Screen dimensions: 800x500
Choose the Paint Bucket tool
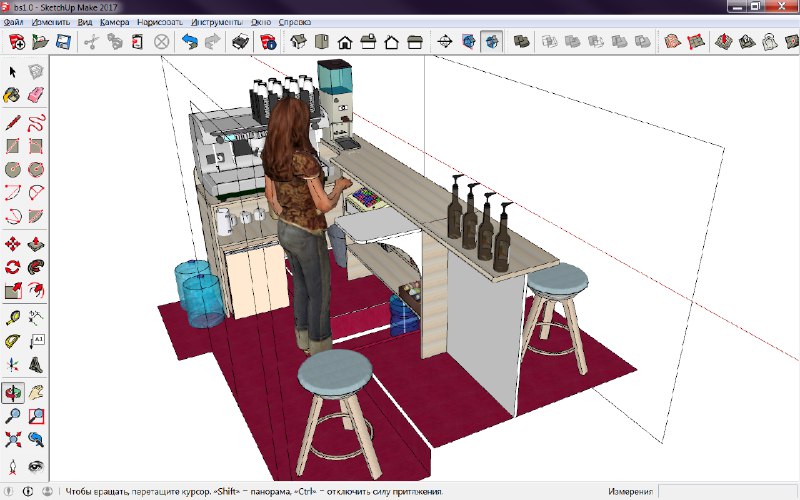click(13, 95)
